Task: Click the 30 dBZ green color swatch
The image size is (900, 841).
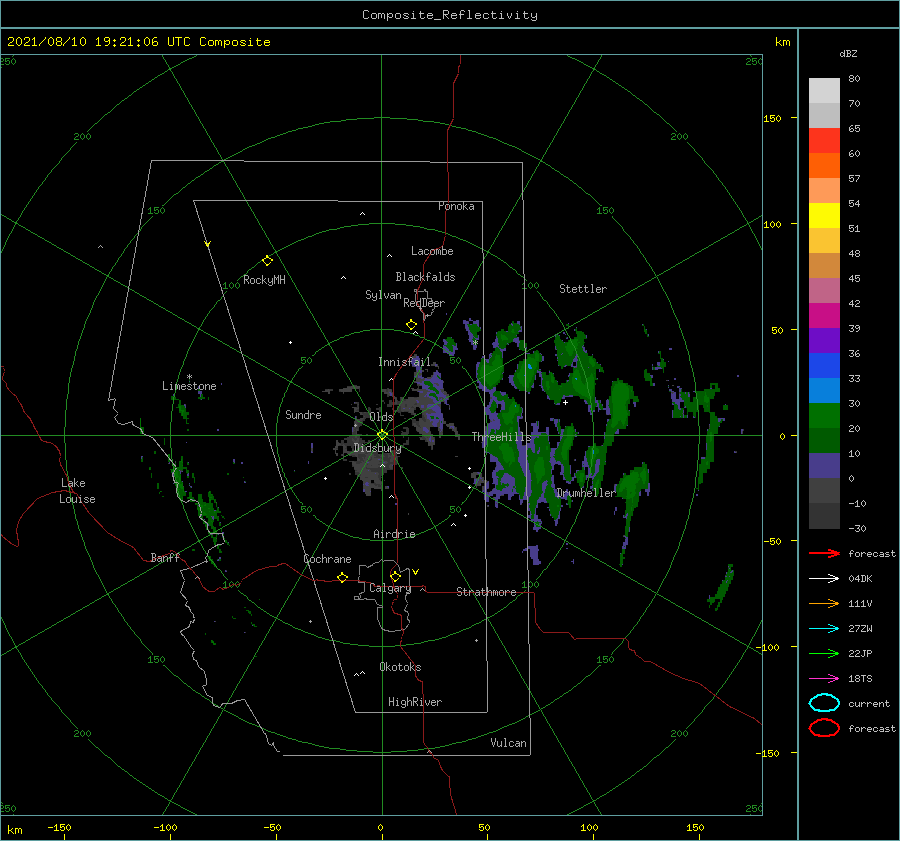Action: pyautogui.click(x=824, y=416)
